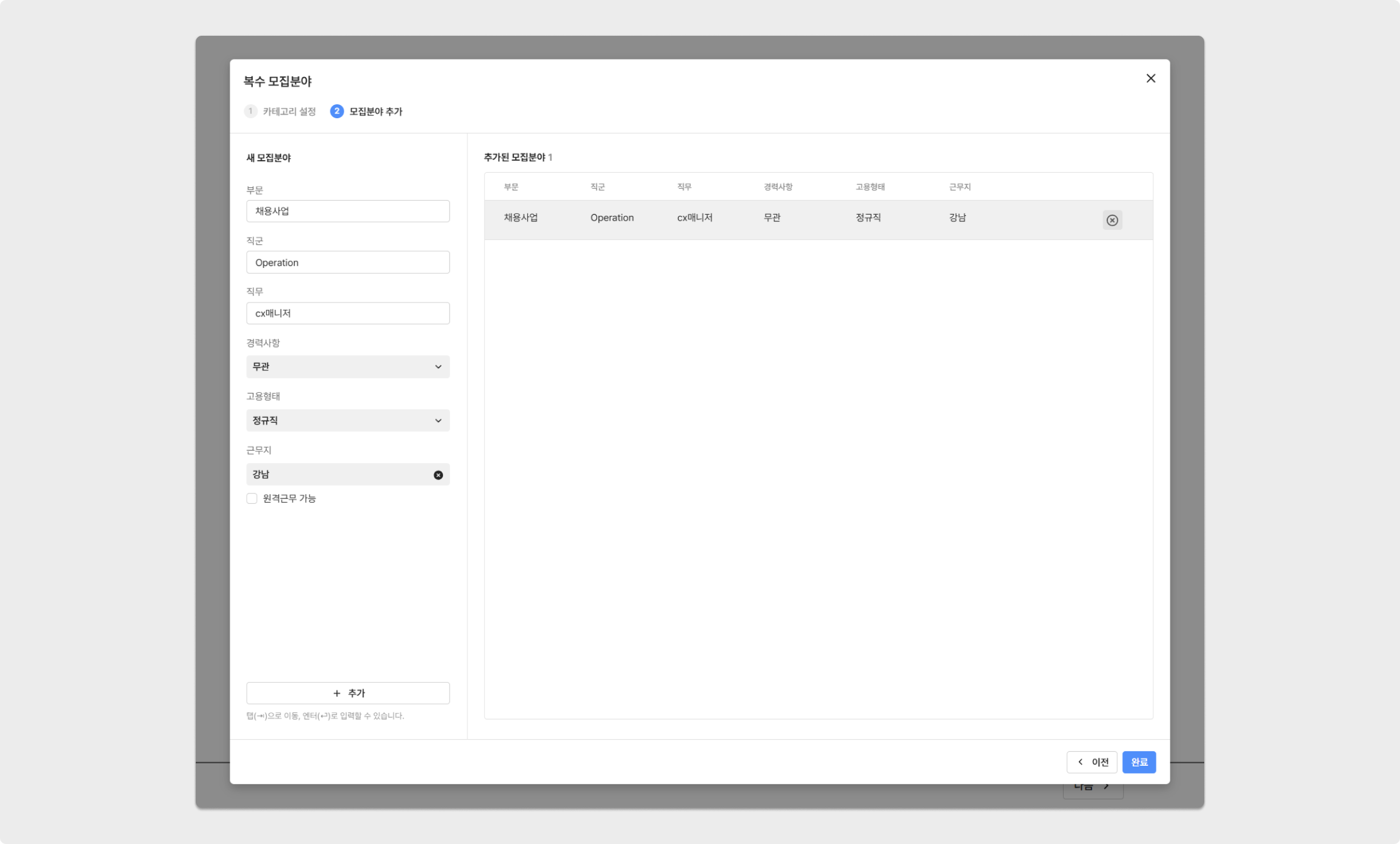Clear the 강남 location with x icon
Viewport: 1400px width, 844px height.
(x=438, y=475)
